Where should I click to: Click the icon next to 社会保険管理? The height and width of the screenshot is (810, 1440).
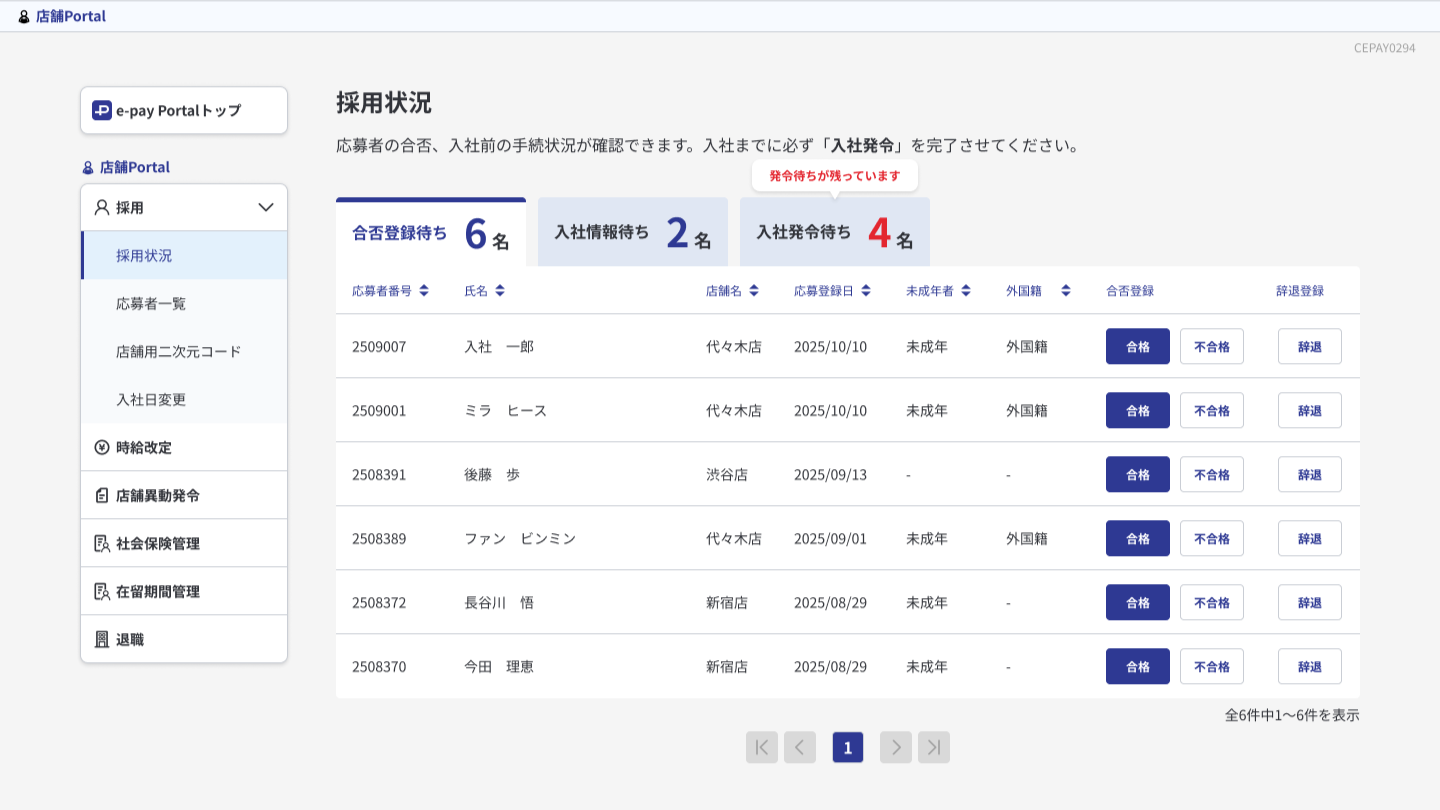click(x=101, y=543)
